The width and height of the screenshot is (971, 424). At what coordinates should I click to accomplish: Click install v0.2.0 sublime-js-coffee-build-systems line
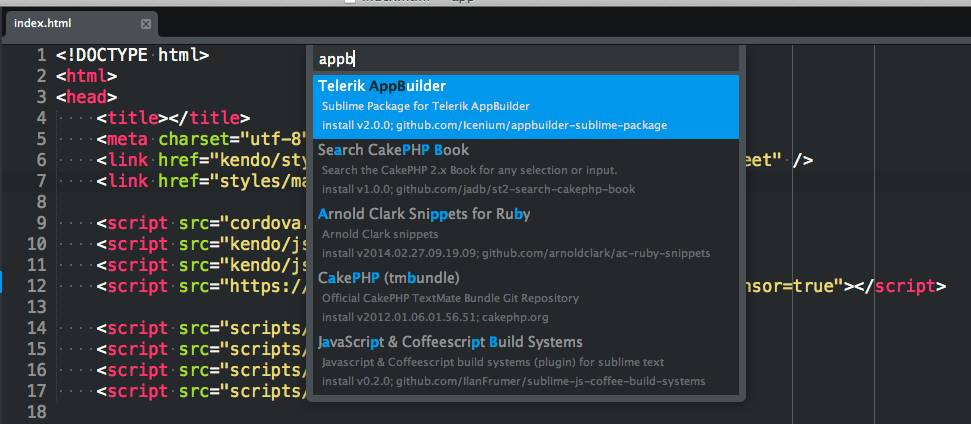click(x=513, y=381)
